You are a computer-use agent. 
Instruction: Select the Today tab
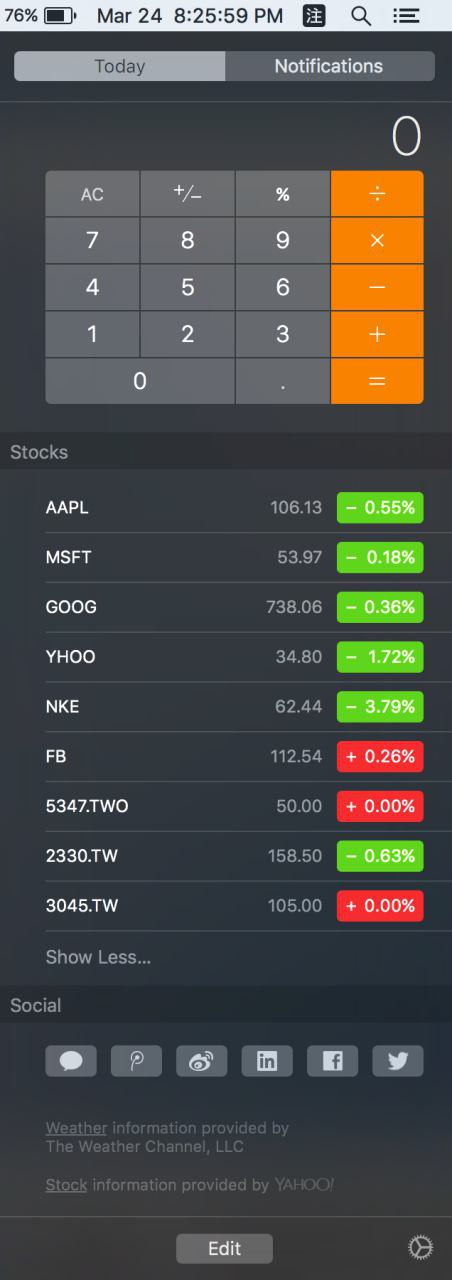pyautogui.click(x=120, y=66)
